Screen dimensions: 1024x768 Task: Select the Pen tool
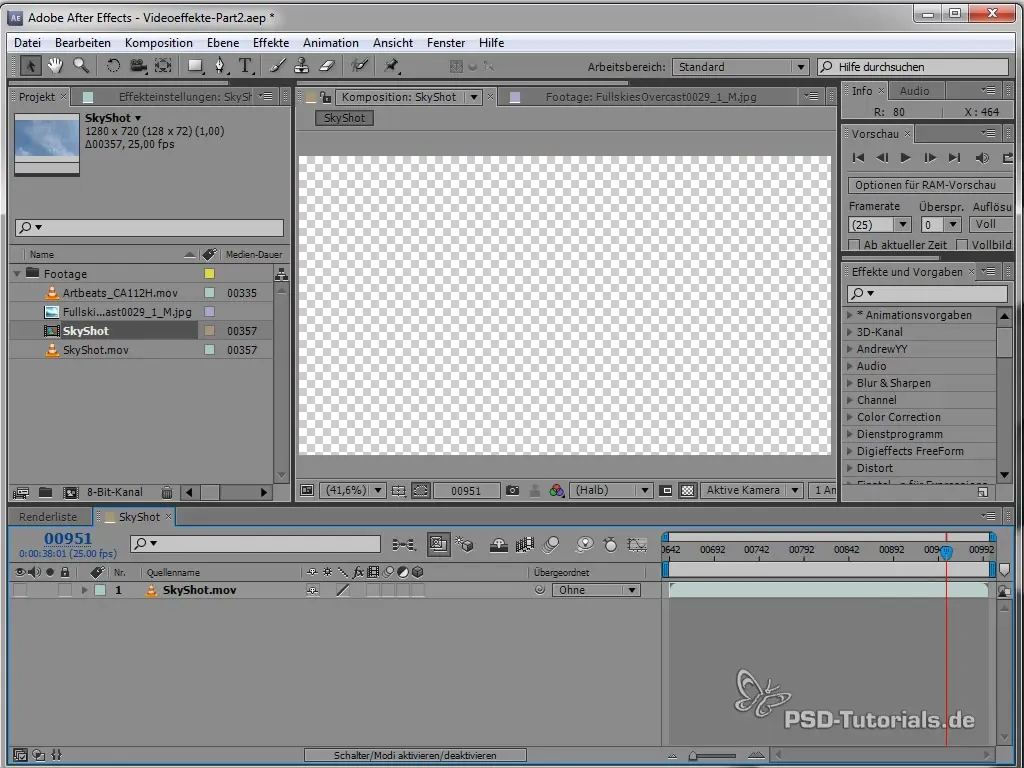220,66
